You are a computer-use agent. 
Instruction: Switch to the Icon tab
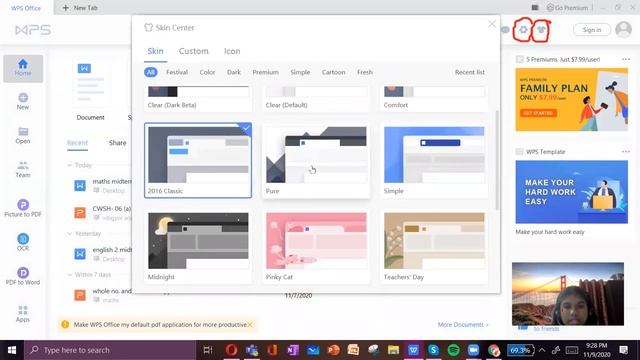[x=232, y=51]
